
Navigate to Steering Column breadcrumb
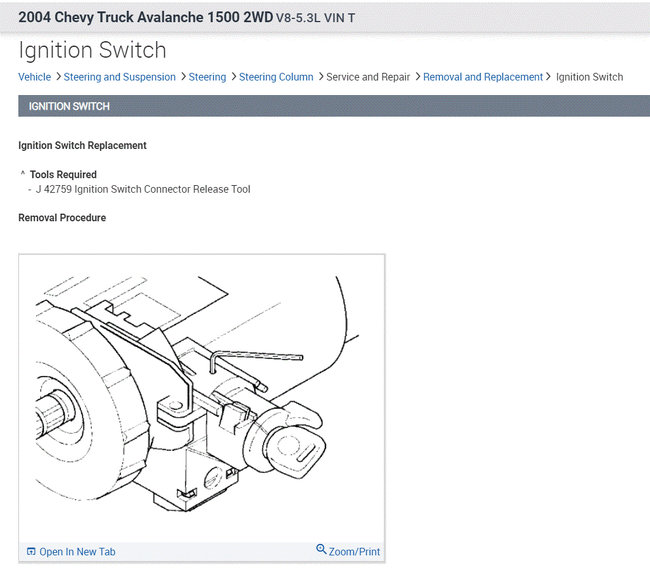(x=276, y=77)
